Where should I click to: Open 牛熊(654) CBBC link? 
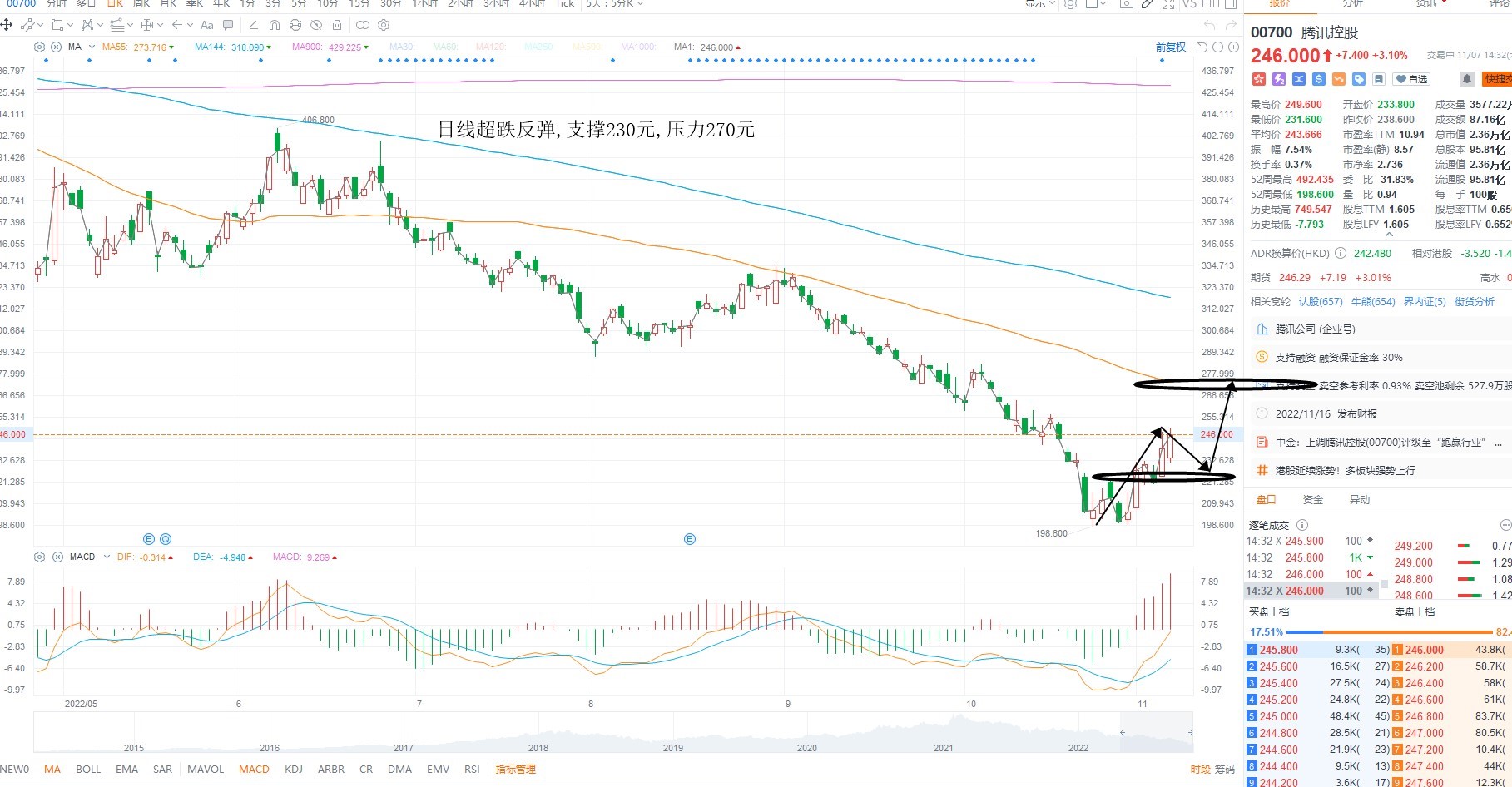coord(1373,302)
